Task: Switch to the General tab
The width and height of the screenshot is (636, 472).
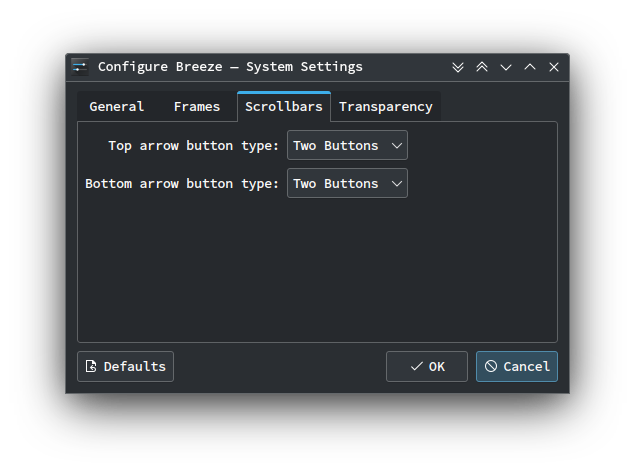Action: pos(116,106)
